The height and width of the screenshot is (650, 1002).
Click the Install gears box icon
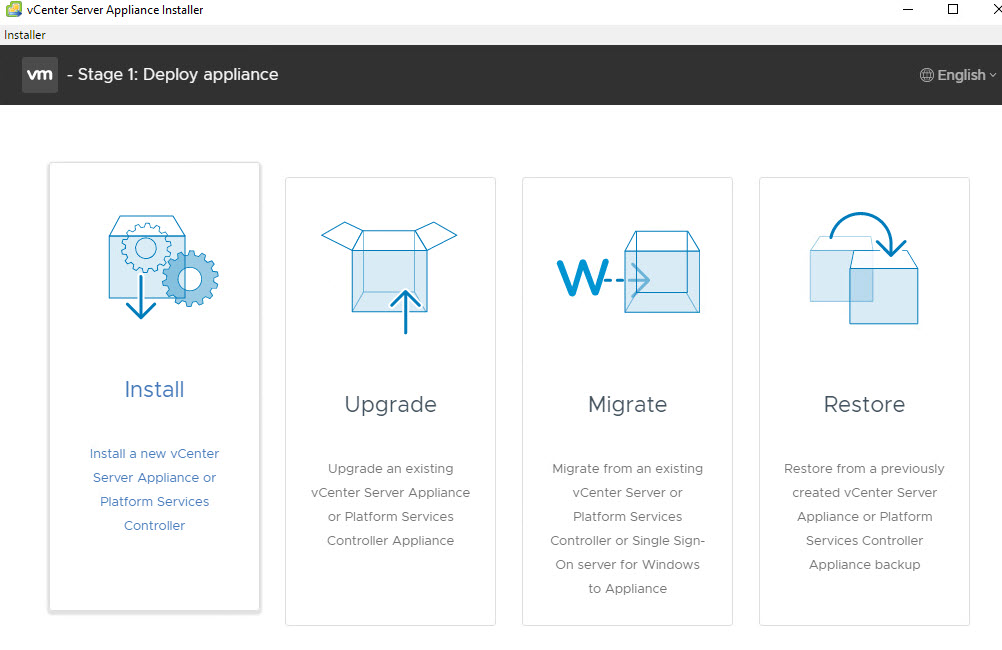(x=162, y=265)
